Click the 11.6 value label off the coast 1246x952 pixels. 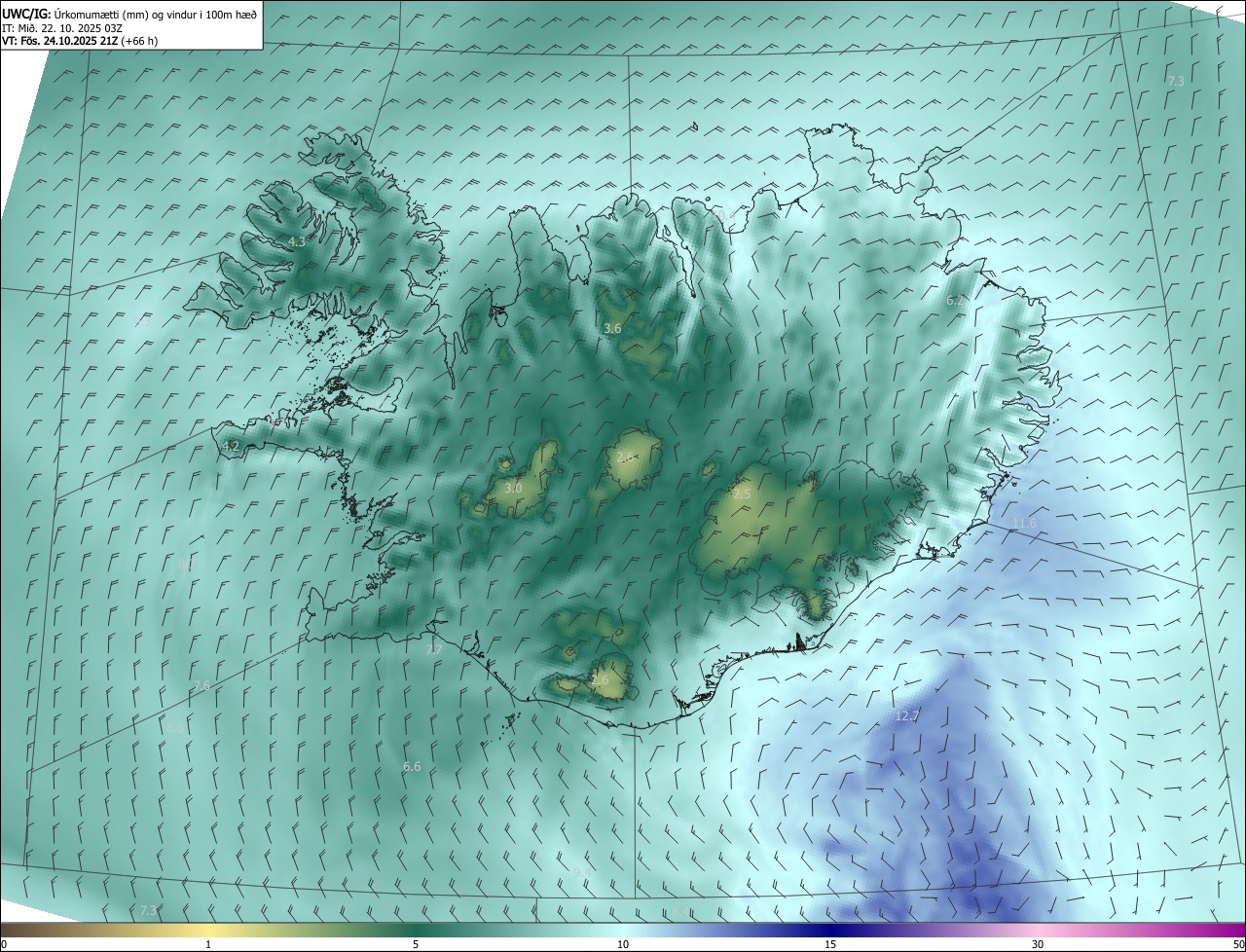1024,524
